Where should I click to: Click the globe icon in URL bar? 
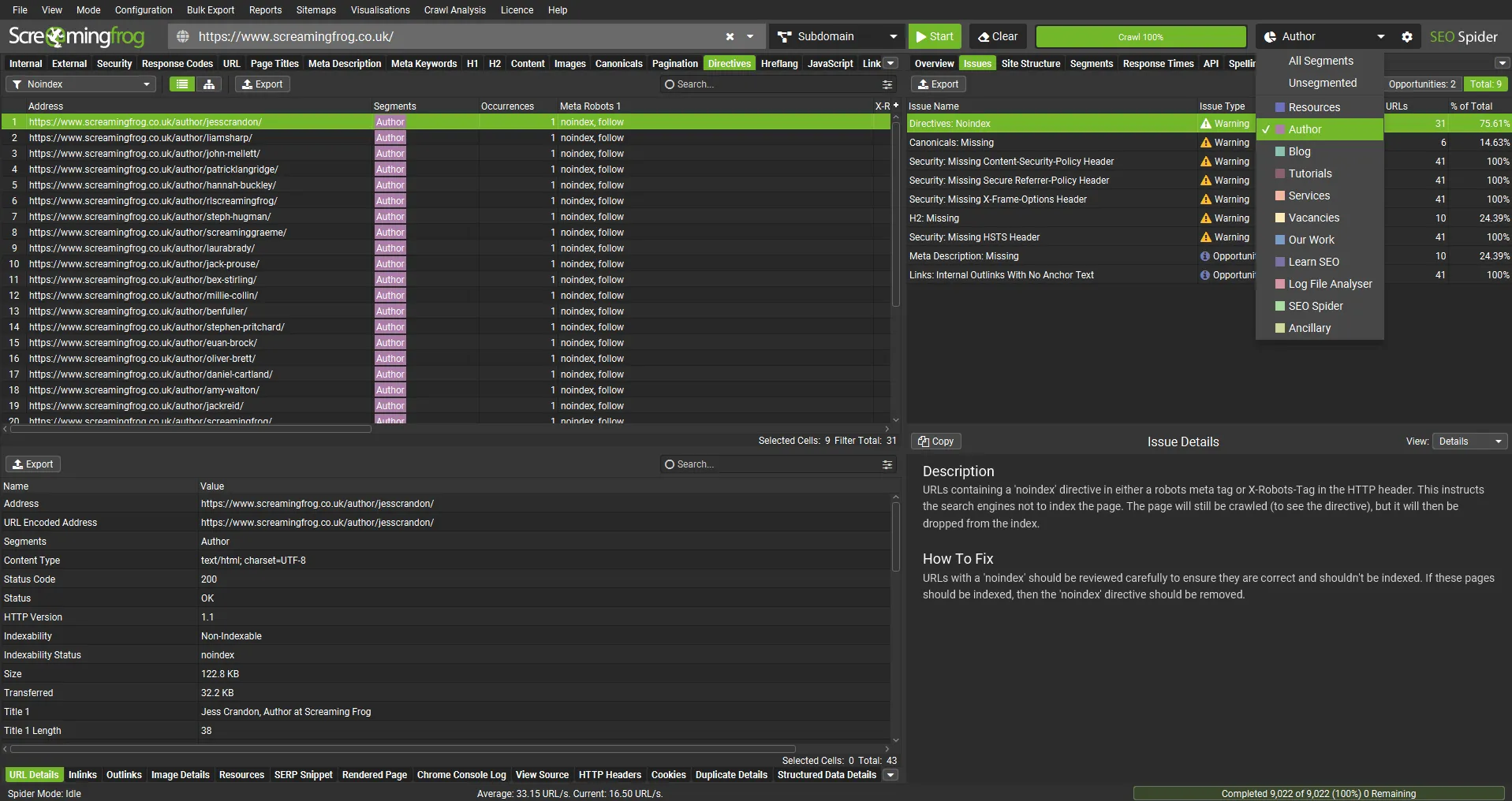pyautogui.click(x=183, y=36)
